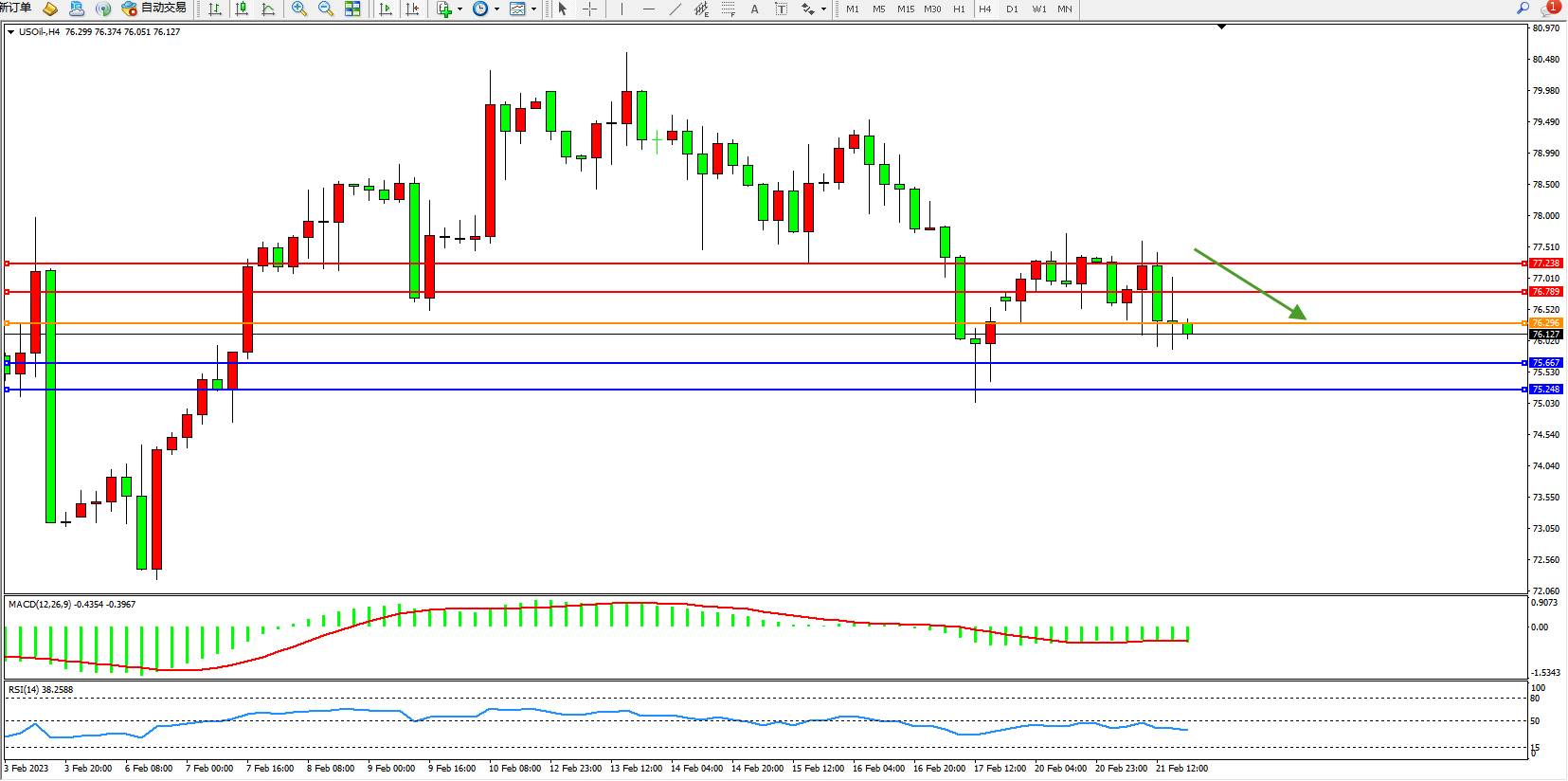This screenshot has width=1568, height=781.
Task: Switch to the H1 timeframe
Action: [x=959, y=9]
